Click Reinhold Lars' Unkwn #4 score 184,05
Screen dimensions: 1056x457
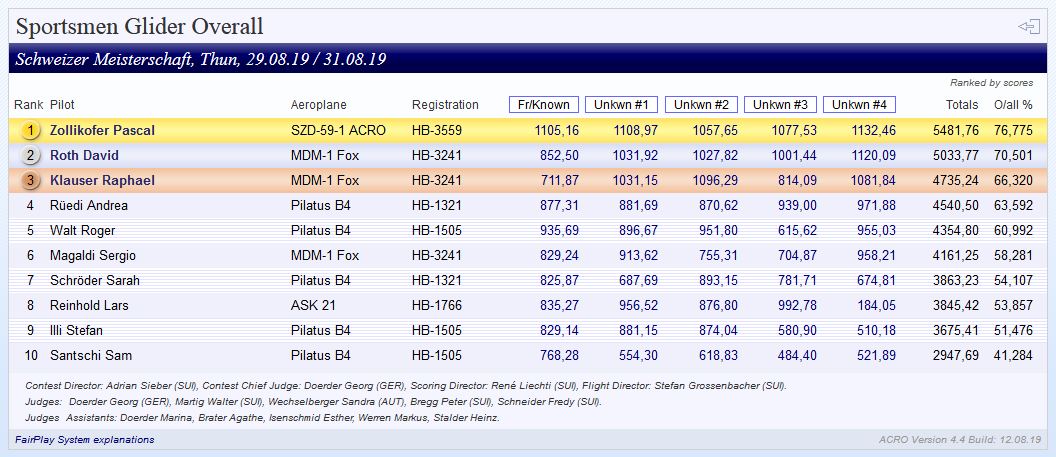click(x=876, y=305)
